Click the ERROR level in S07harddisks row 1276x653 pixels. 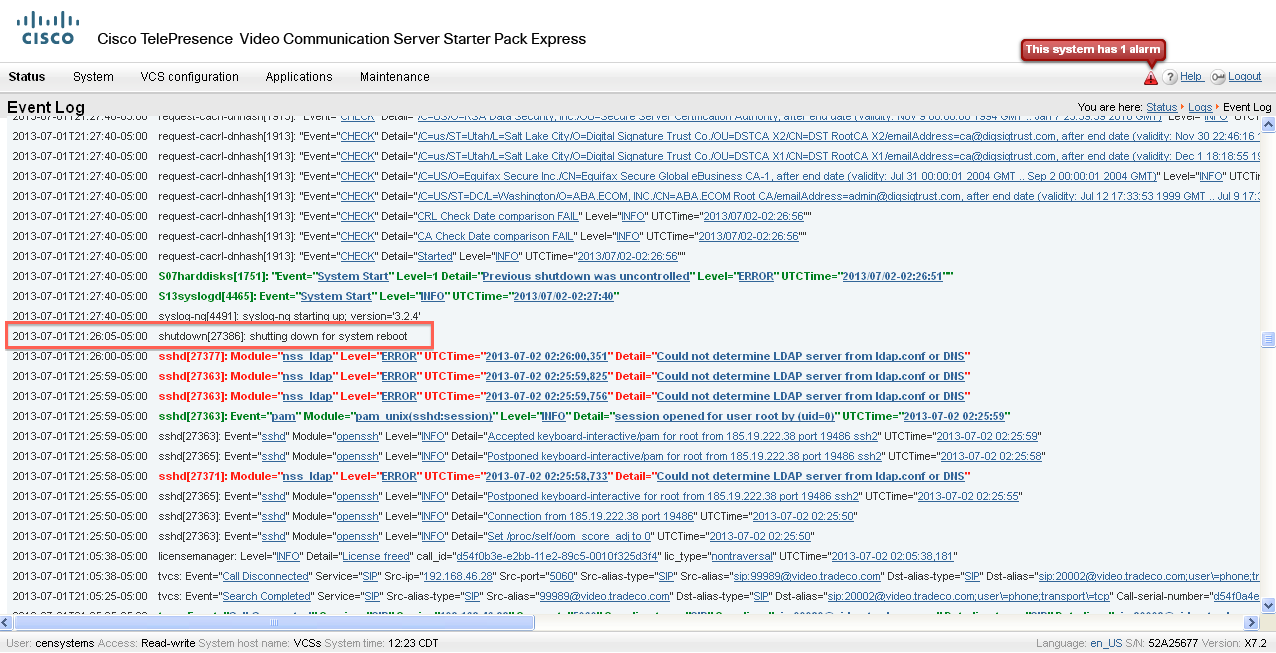click(x=754, y=276)
